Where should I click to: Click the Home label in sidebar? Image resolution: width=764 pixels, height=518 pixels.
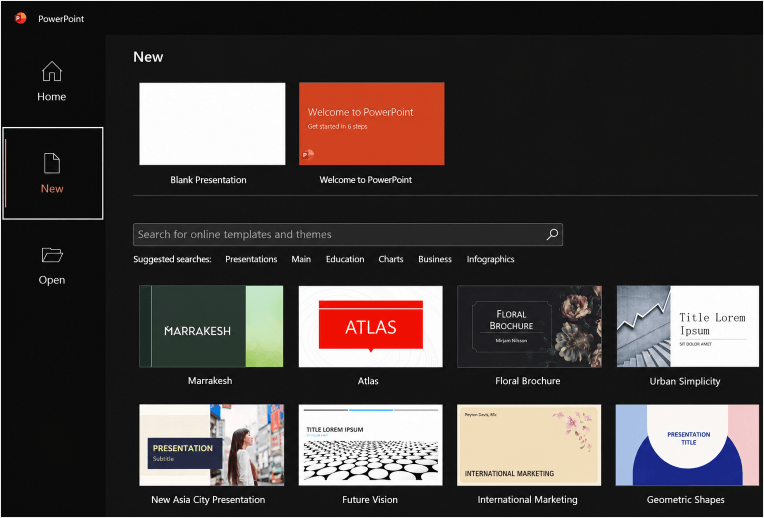tap(52, 96)
